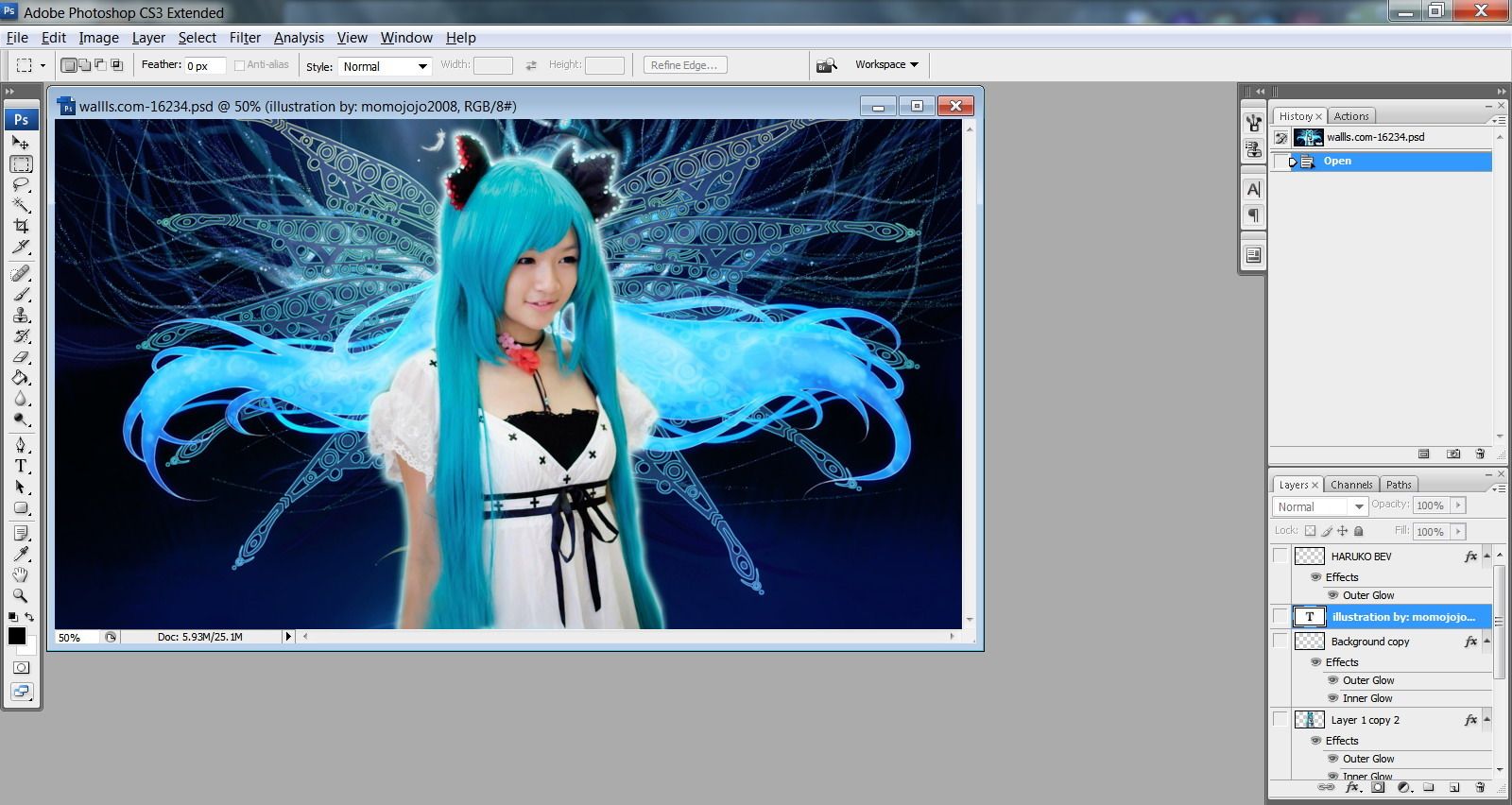The image size is (1512, 805).
Task: Hide Inner Glow of Background copy layer
Action: pos(1333,698)
